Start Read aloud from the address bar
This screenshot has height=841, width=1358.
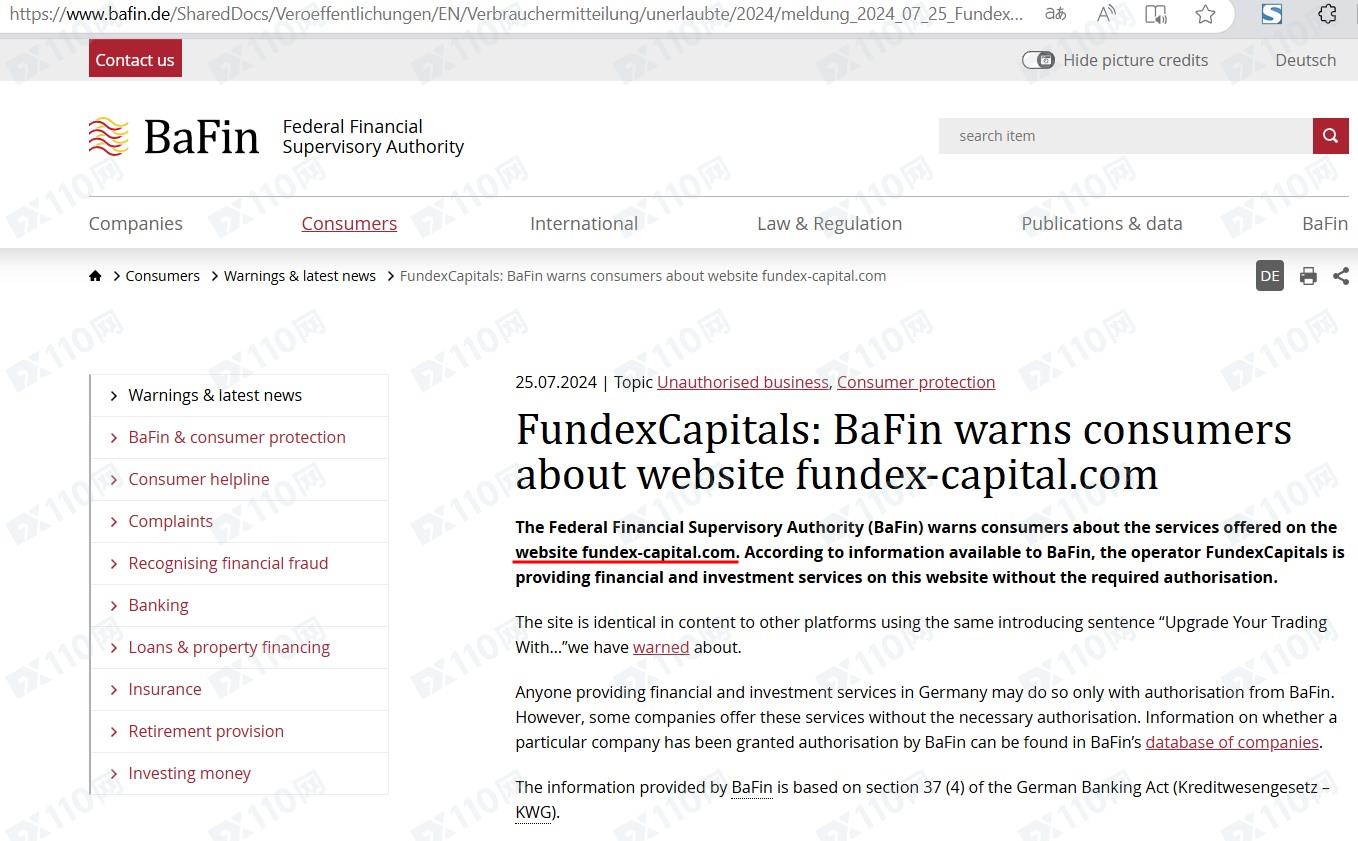click(1106, 14)
